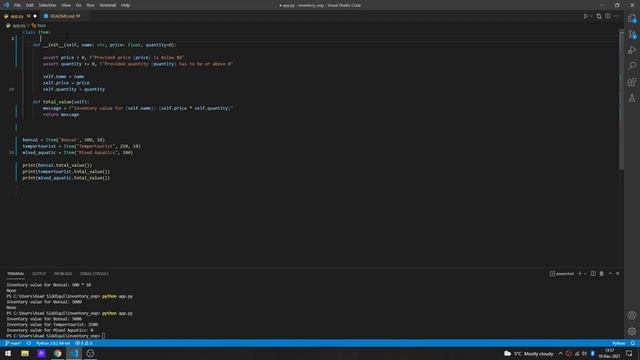The height and width of the screenshot is (360, 640).
Task: Open the taskbar clock and date
Action: point(609,353)
